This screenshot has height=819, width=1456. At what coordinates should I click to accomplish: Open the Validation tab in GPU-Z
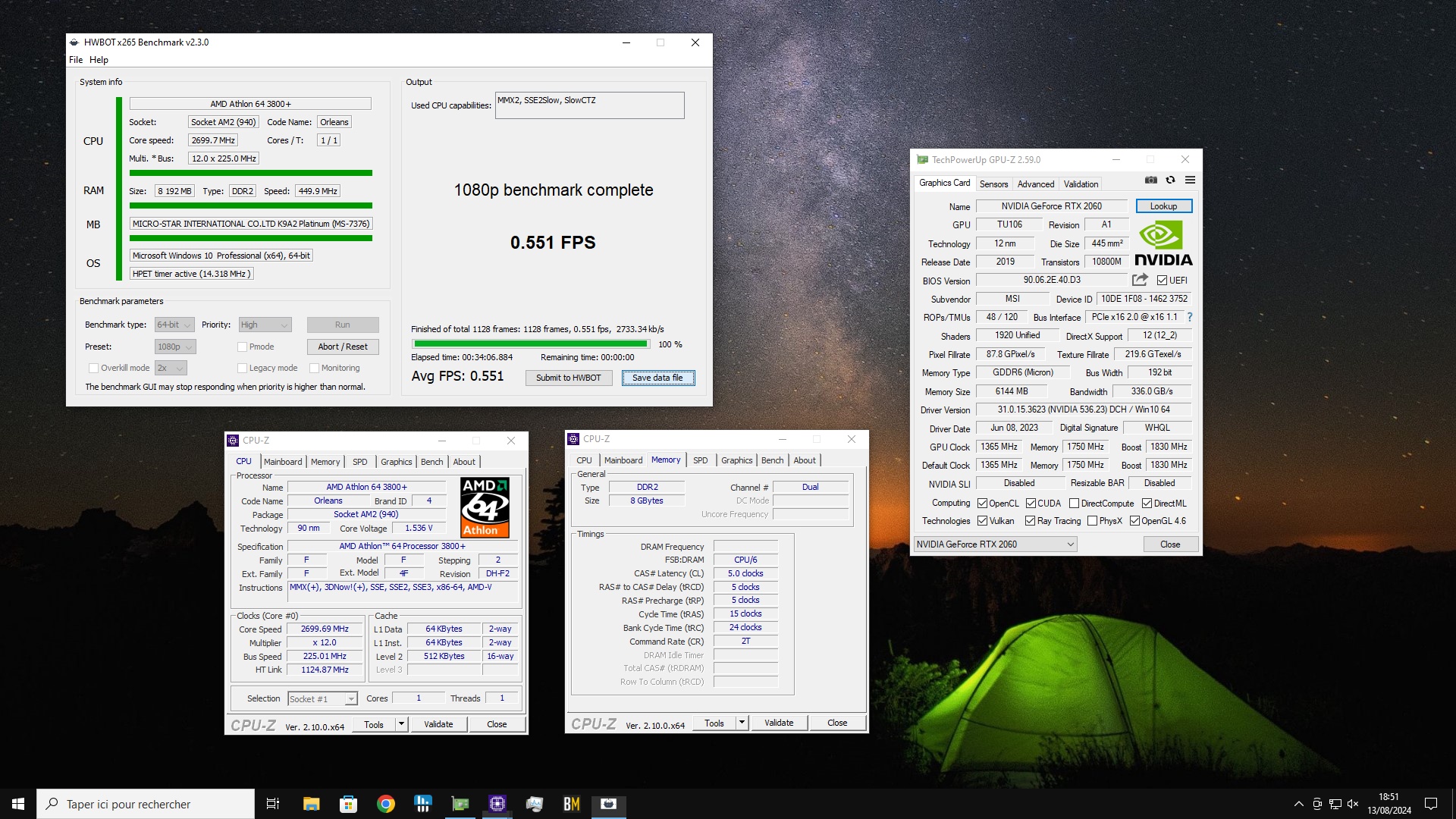1081,184
